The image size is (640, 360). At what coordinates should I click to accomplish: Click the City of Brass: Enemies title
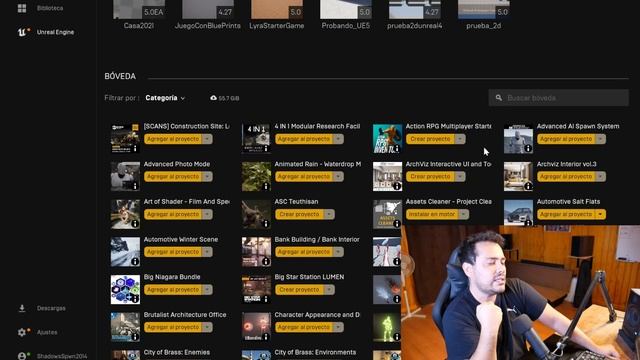pyautogui.click(x=177, y=352)
